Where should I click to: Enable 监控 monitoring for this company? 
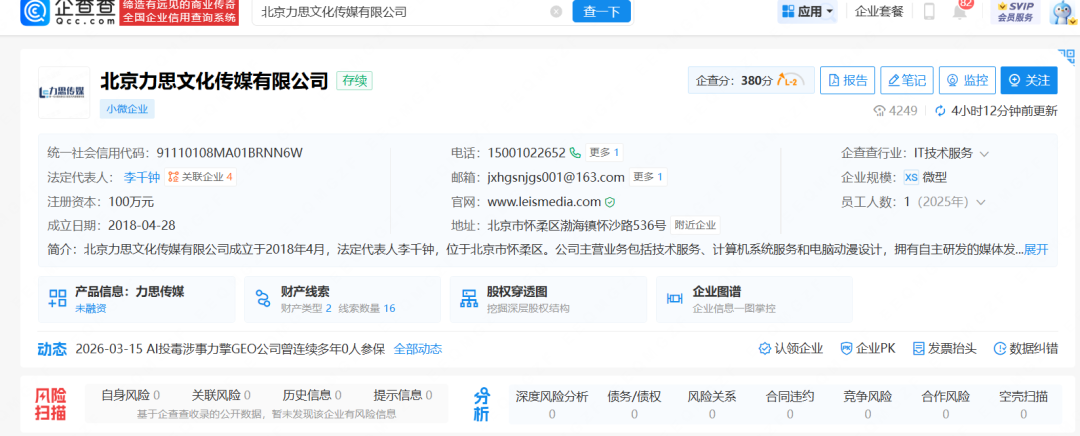(x=966, y=81)
